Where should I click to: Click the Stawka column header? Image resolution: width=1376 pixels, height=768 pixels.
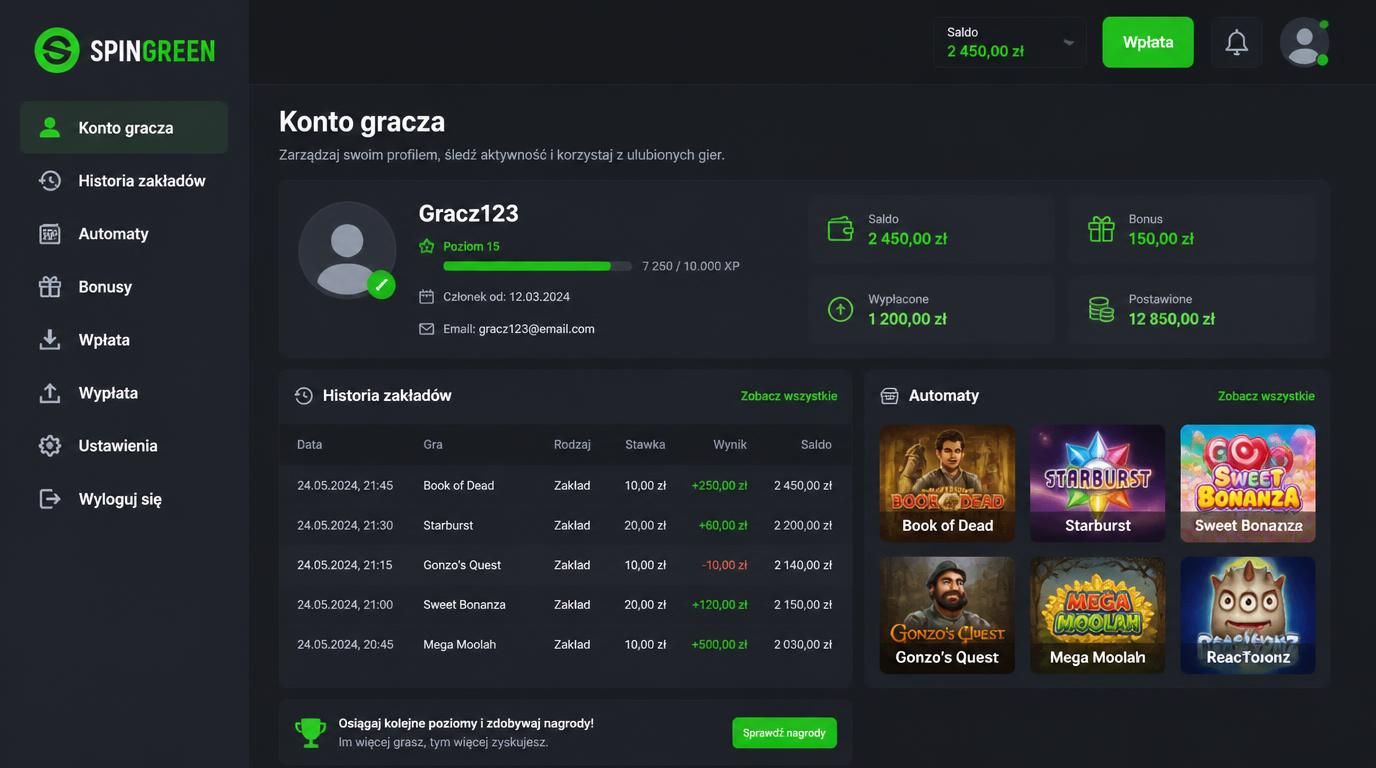coord(645,444)
